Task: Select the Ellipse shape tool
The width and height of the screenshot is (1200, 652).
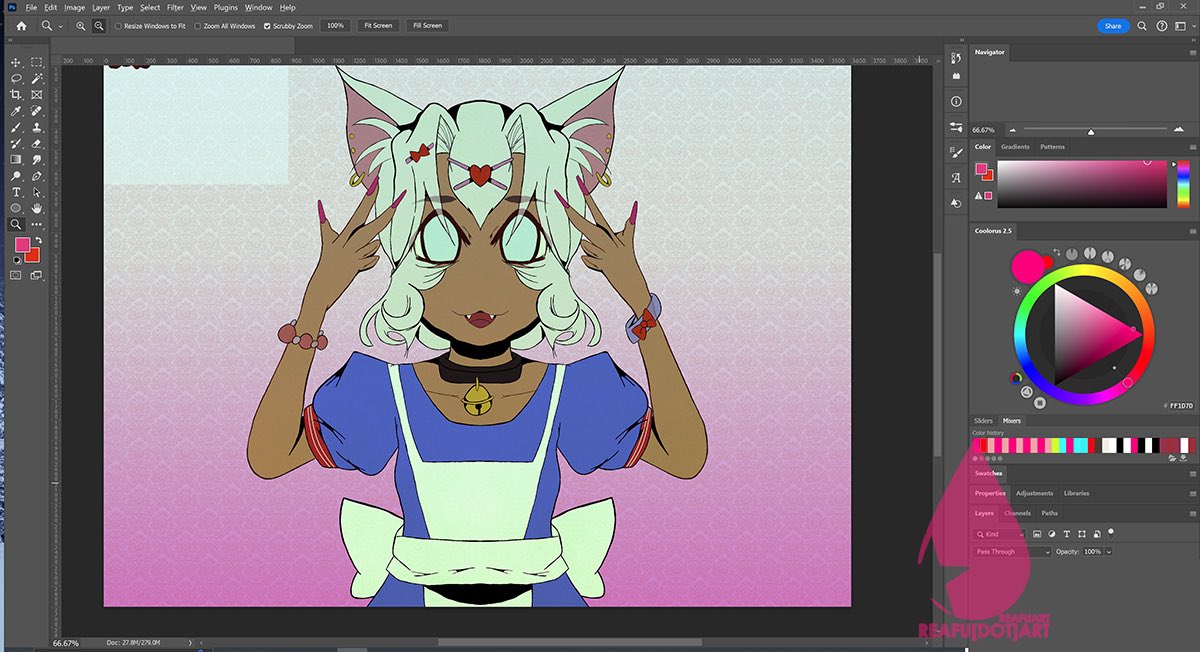Action: [x=16, y=208]
